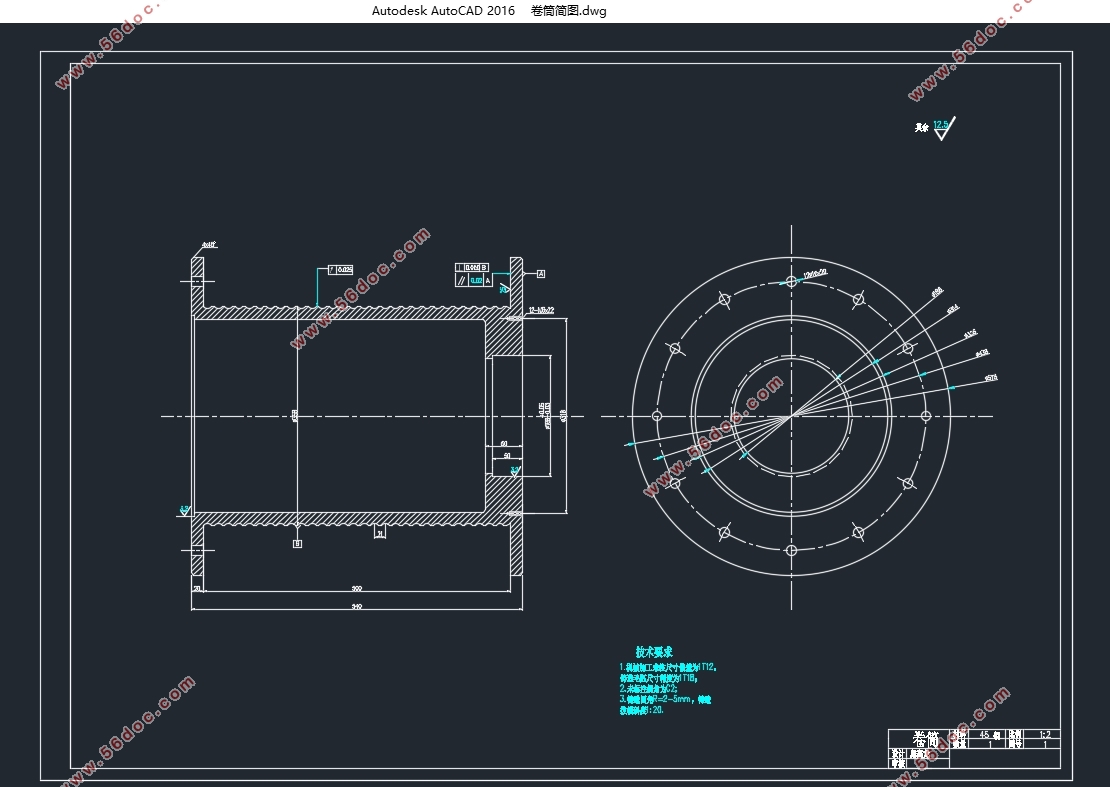
Task: Select the 4x45° chamfer annotation
Action: pos(209,245)
